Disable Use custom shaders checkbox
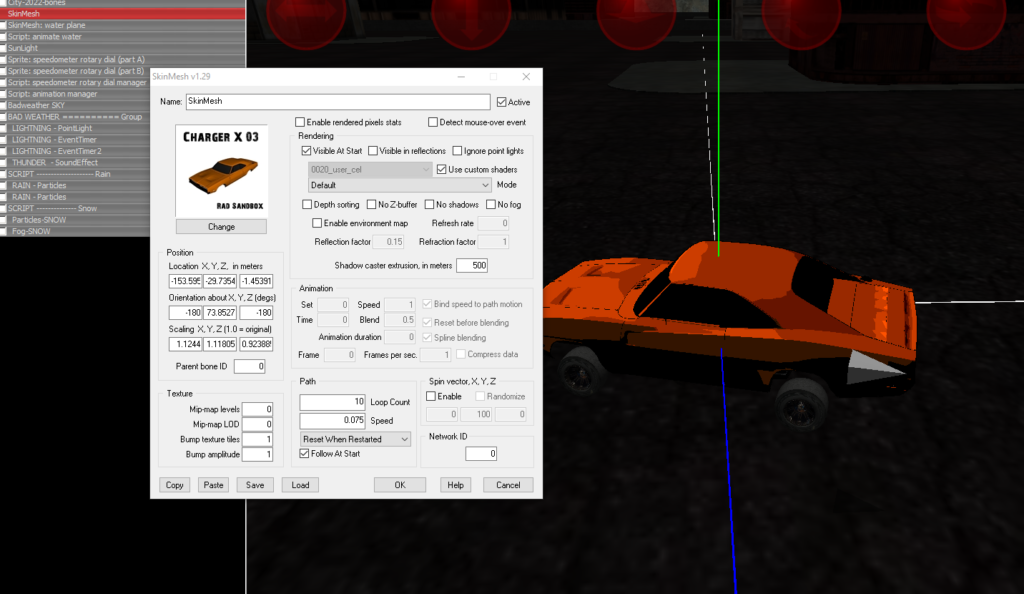 [x=442, y=170]
